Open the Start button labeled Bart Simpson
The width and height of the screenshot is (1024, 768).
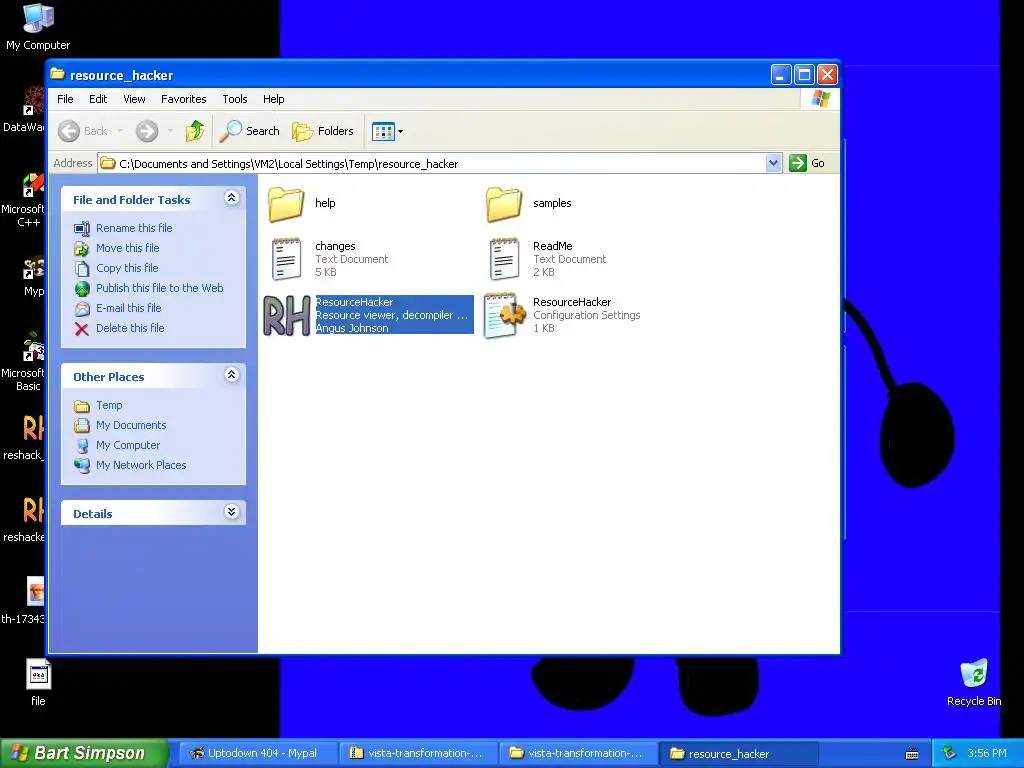(x=84, y=753)
